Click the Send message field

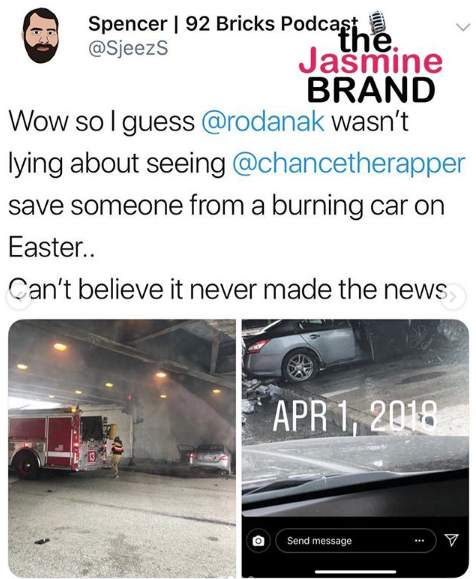click(x=356, y=541)
